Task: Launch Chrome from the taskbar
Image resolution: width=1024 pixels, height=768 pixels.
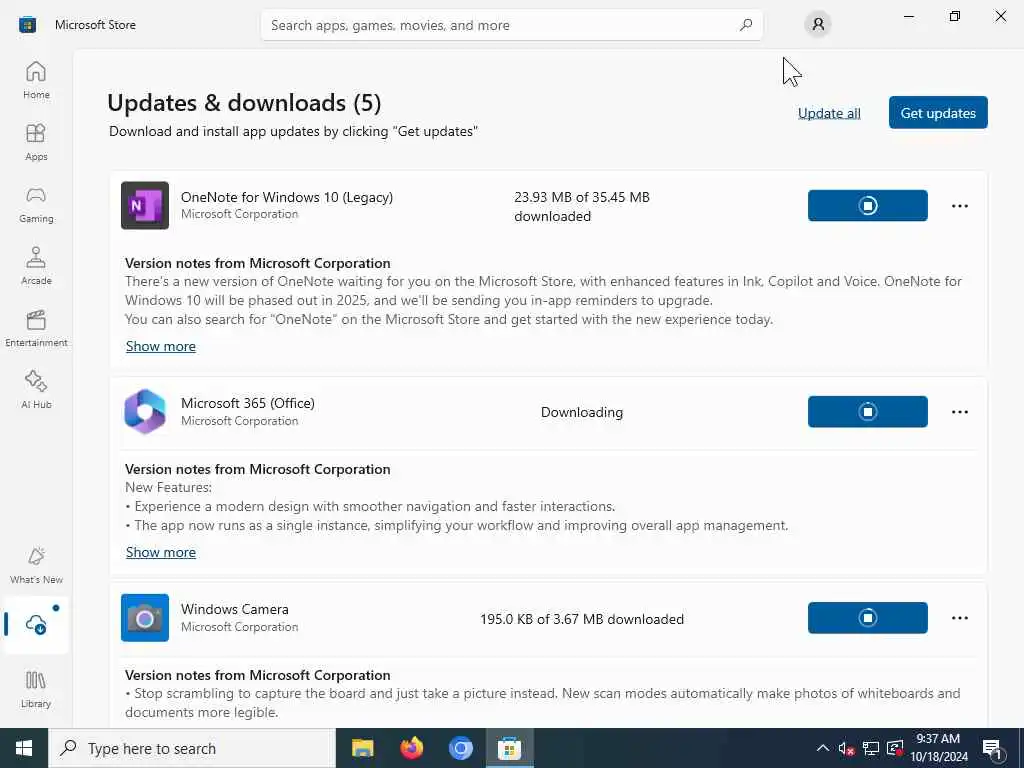Action: [460, 748]
